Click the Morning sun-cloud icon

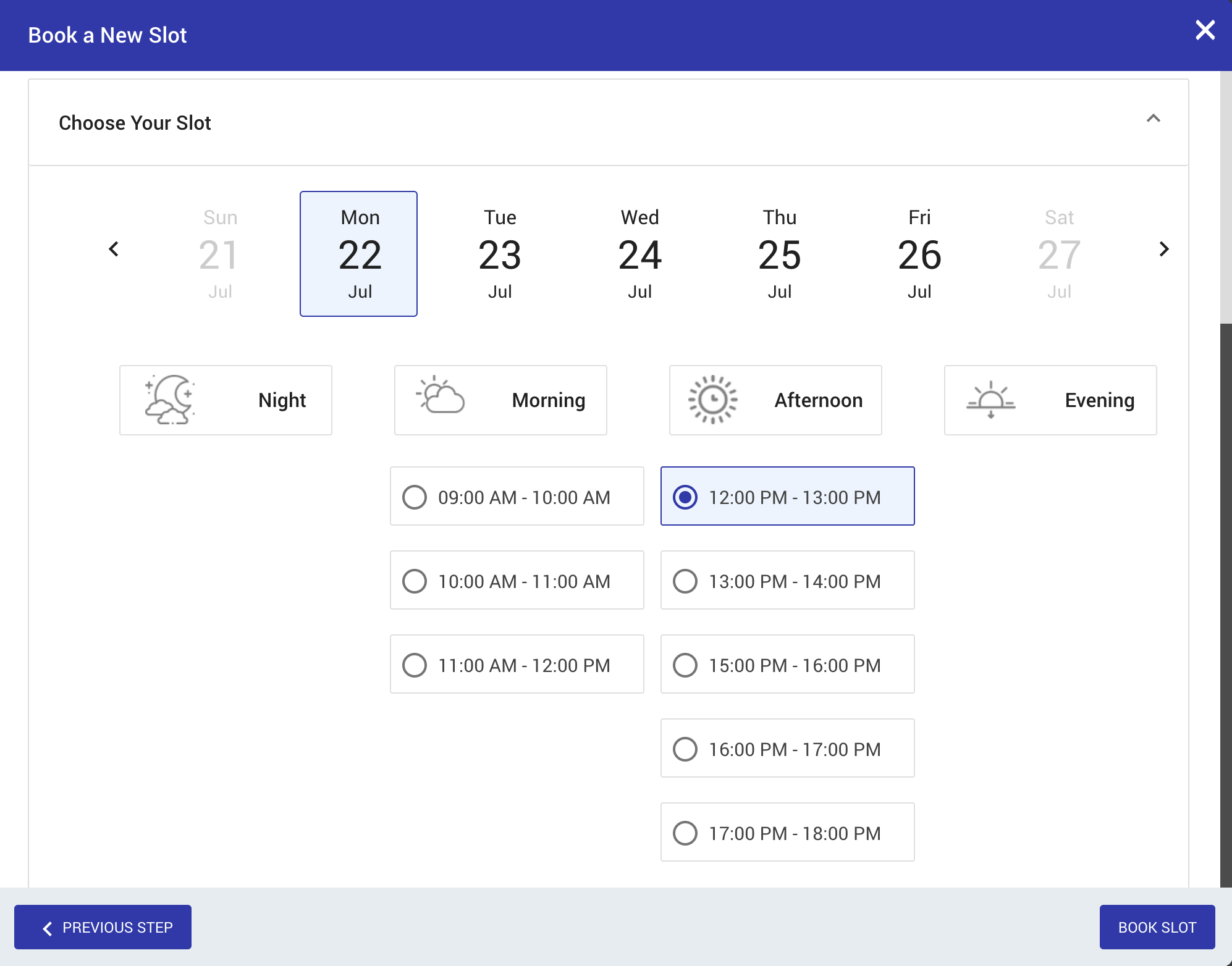click(x=441, y=395)
